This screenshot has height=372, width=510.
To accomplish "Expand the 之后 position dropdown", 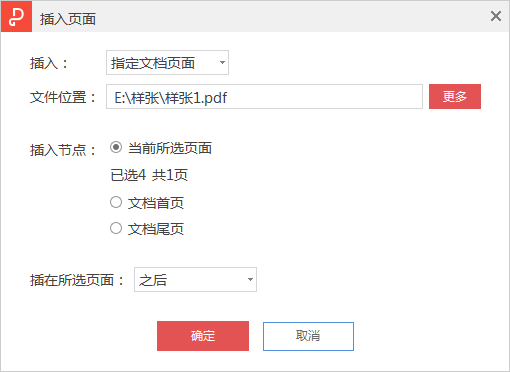I will coord(195,279).
